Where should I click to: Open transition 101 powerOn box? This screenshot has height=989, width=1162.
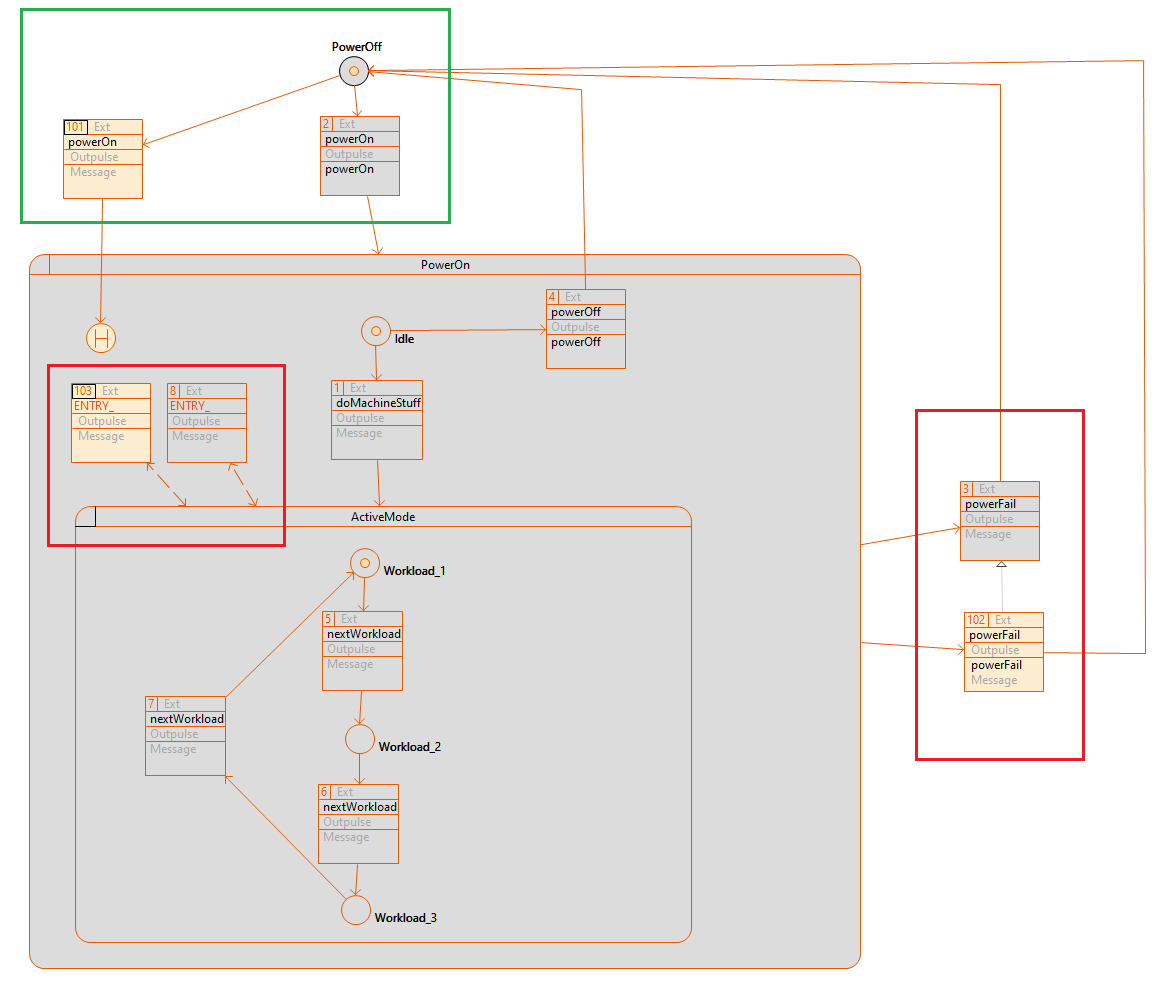103,159
